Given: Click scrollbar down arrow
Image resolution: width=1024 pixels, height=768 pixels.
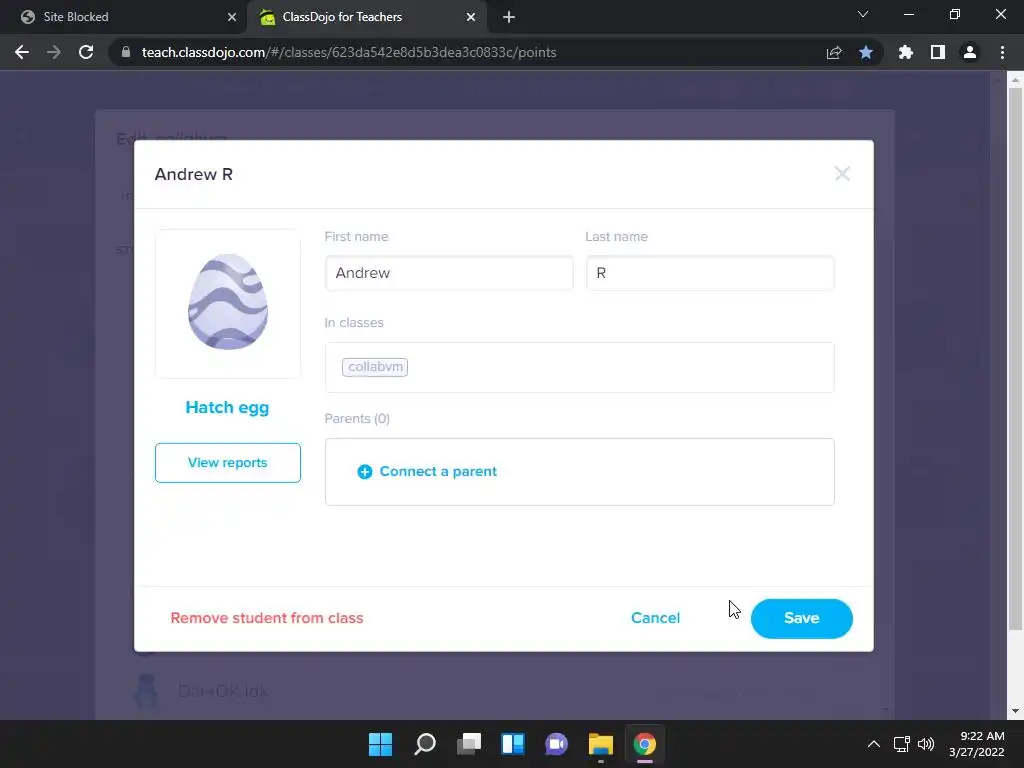Looking at the screenshot, I should point(1015,711).
